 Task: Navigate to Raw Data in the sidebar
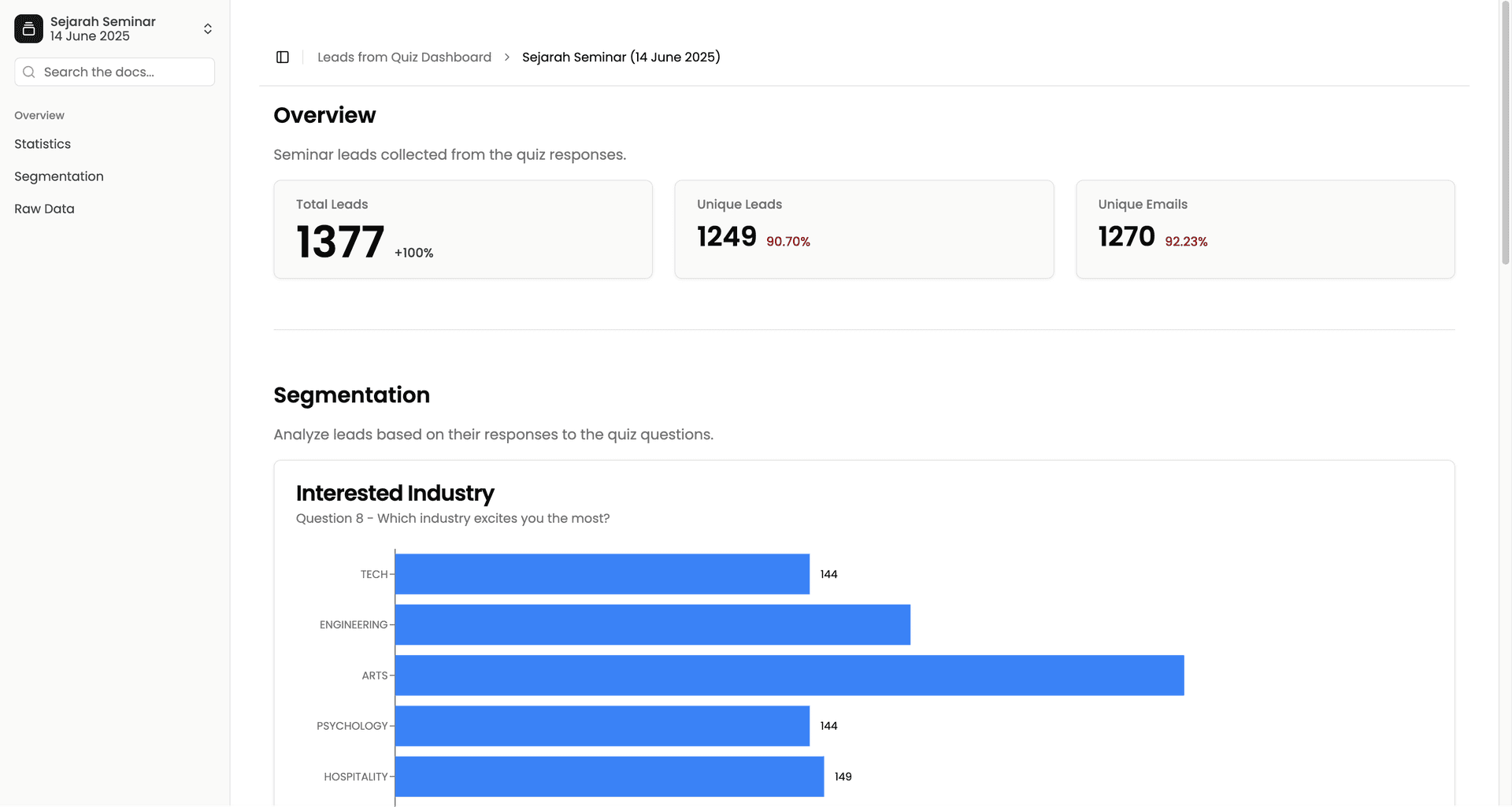pyautogui.click(x=44, y=209)
